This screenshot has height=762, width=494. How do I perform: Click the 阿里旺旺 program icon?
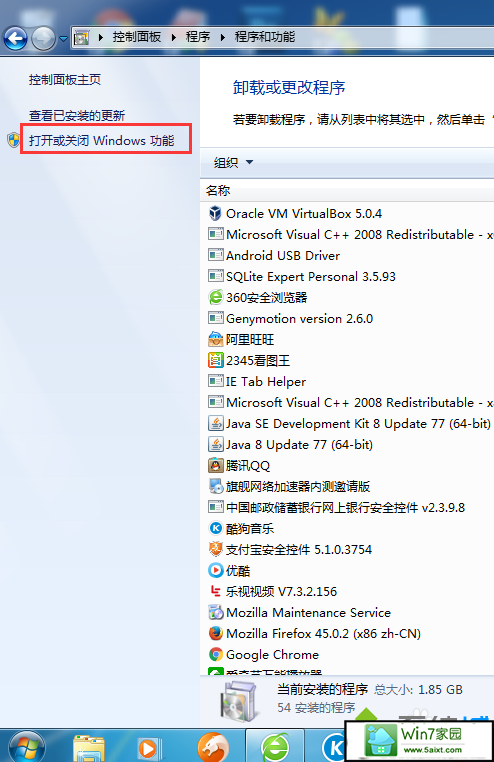(x=215, y=339)
